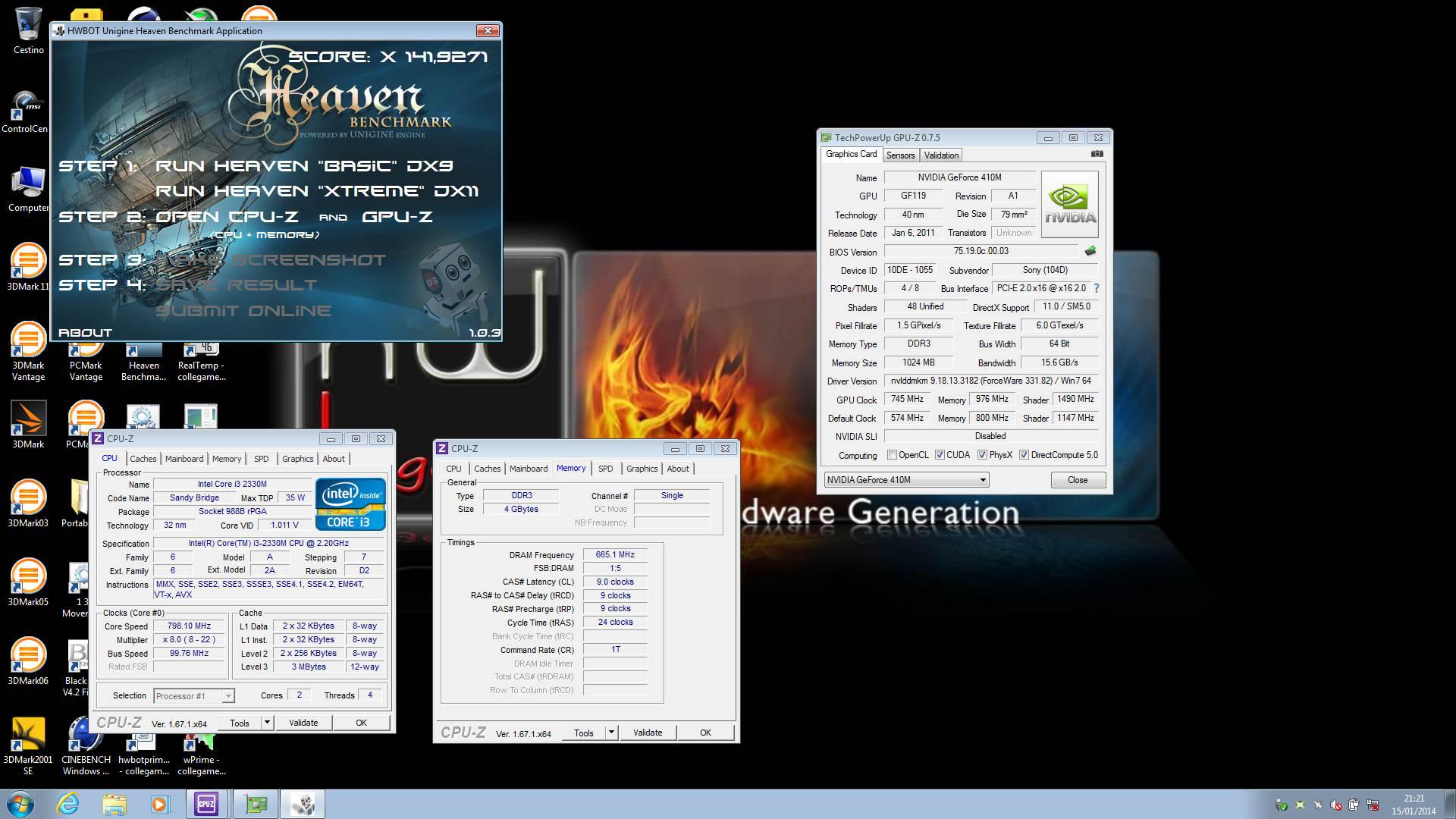The height and width of the screenshot is (819, 1456).
Task: Click the BIOS save icon in GPU-Z
Action: pos(1090,251)
